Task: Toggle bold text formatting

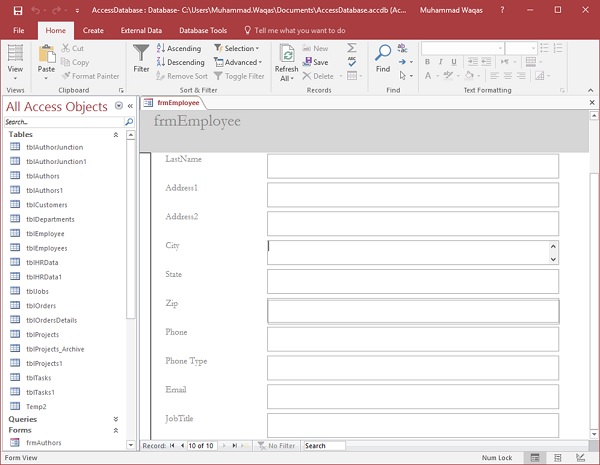Action: [x=427, y=62]
